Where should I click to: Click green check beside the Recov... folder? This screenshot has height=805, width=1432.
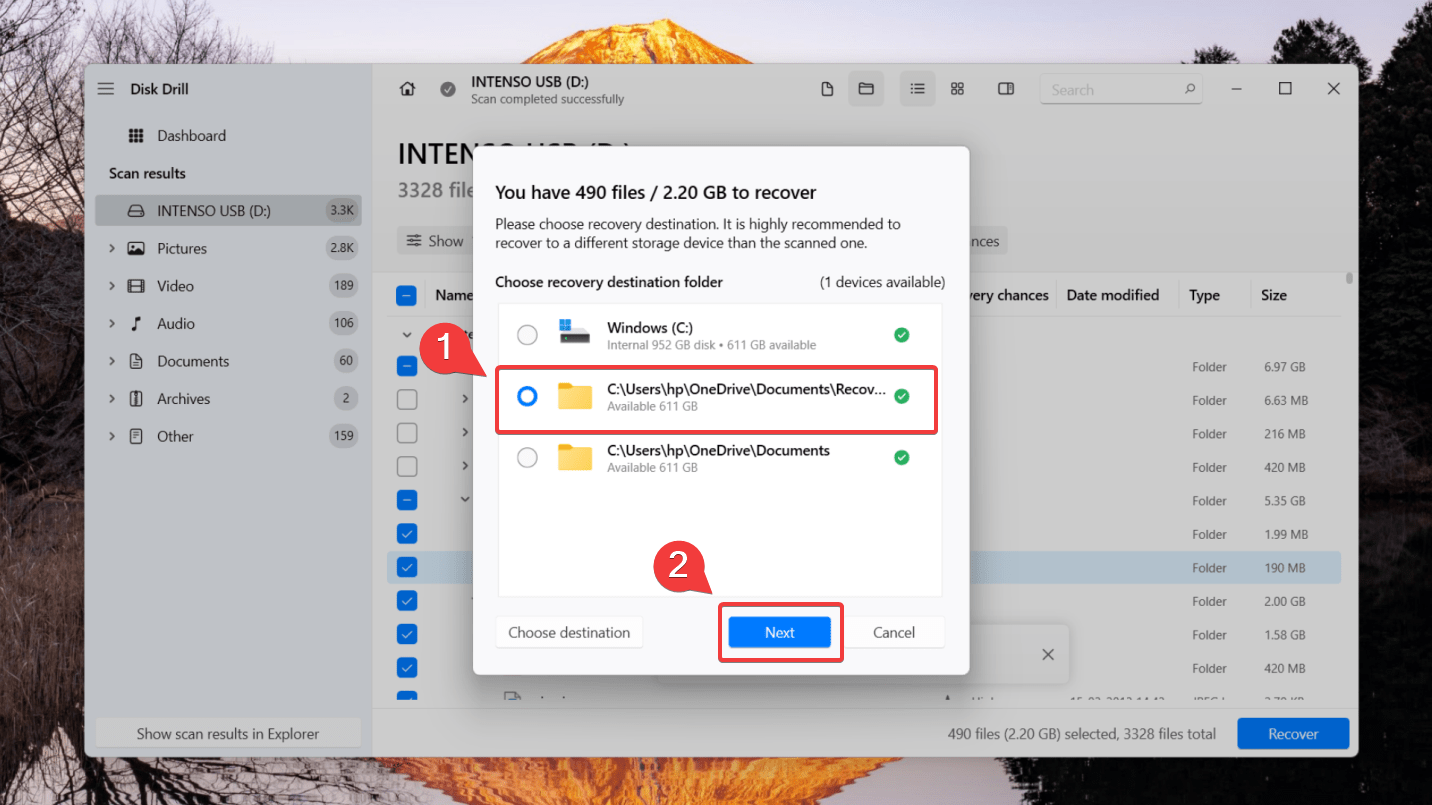[902, 397]
